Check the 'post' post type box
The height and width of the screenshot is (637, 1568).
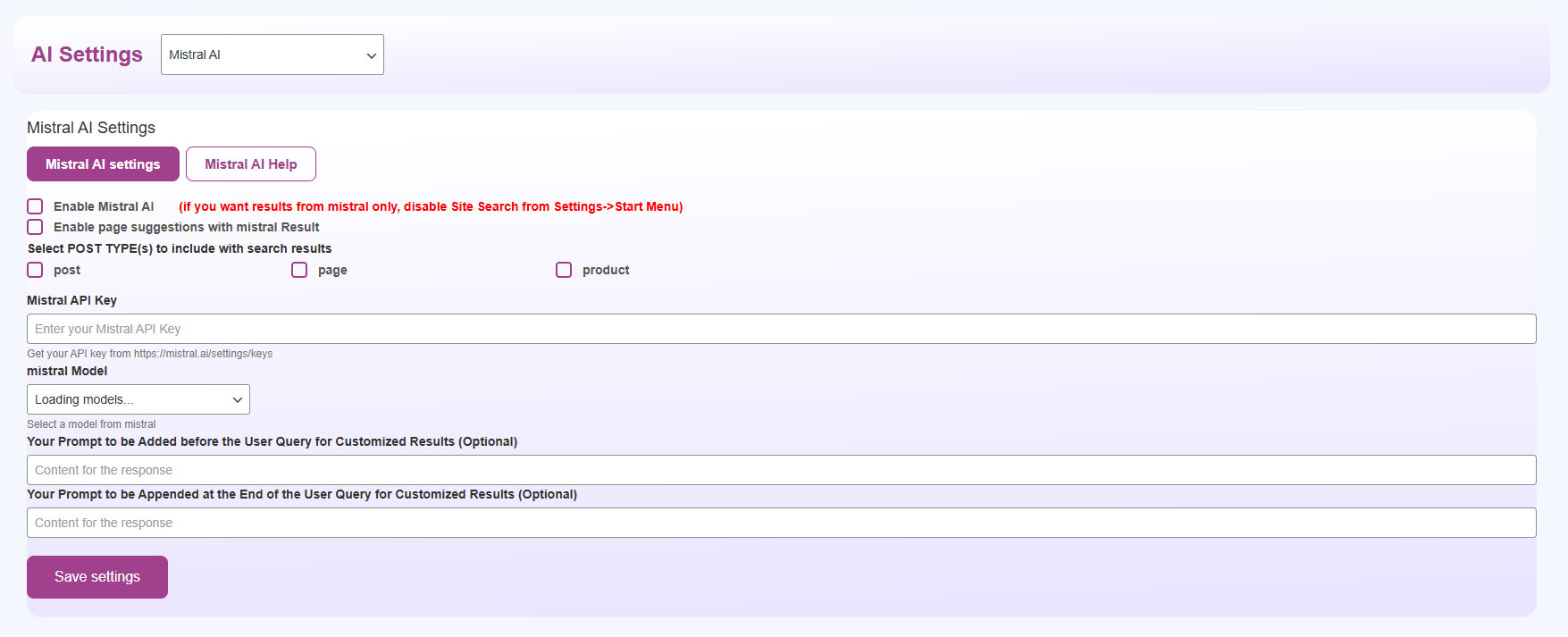[35, 270]
